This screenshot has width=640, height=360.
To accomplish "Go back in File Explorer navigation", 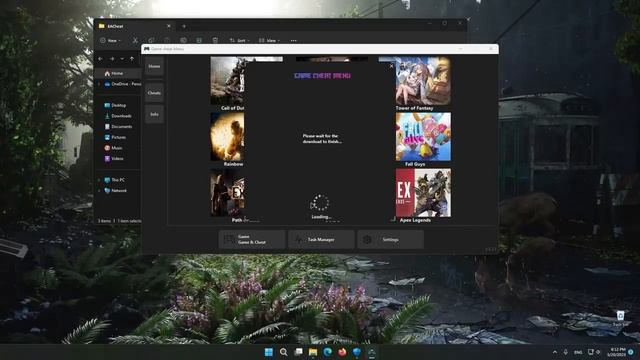I will pyautogui.click(x=100, y=59).
